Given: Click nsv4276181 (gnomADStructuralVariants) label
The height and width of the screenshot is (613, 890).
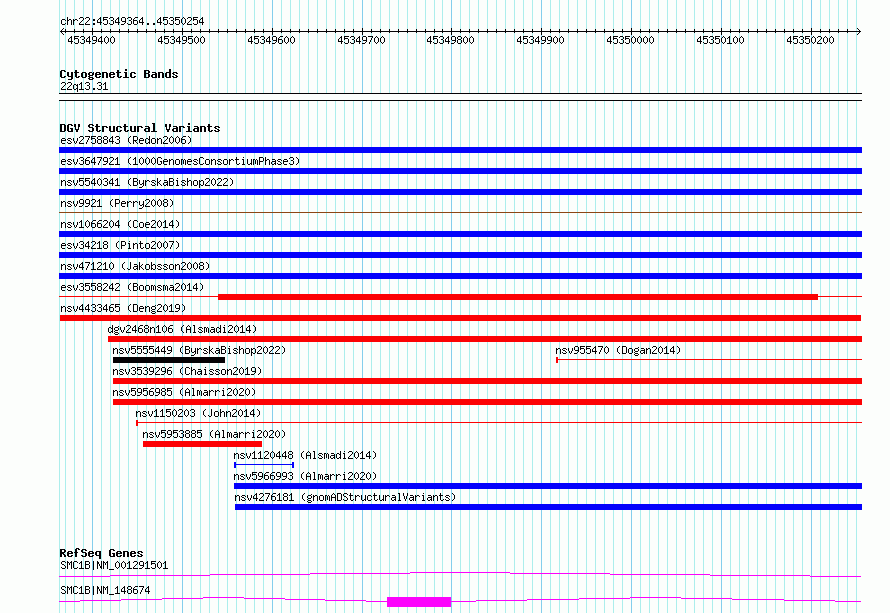Looking at the screenshot, I should coord(345,497).
